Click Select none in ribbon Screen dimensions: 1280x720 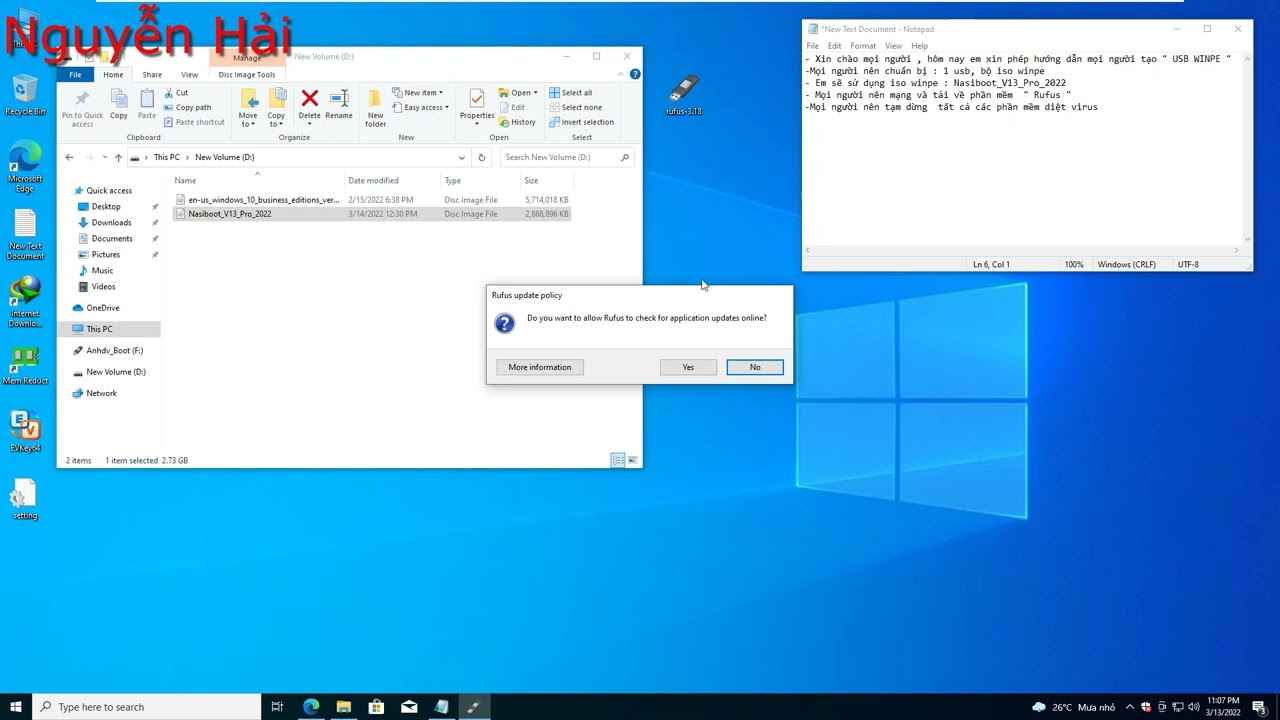575,107
